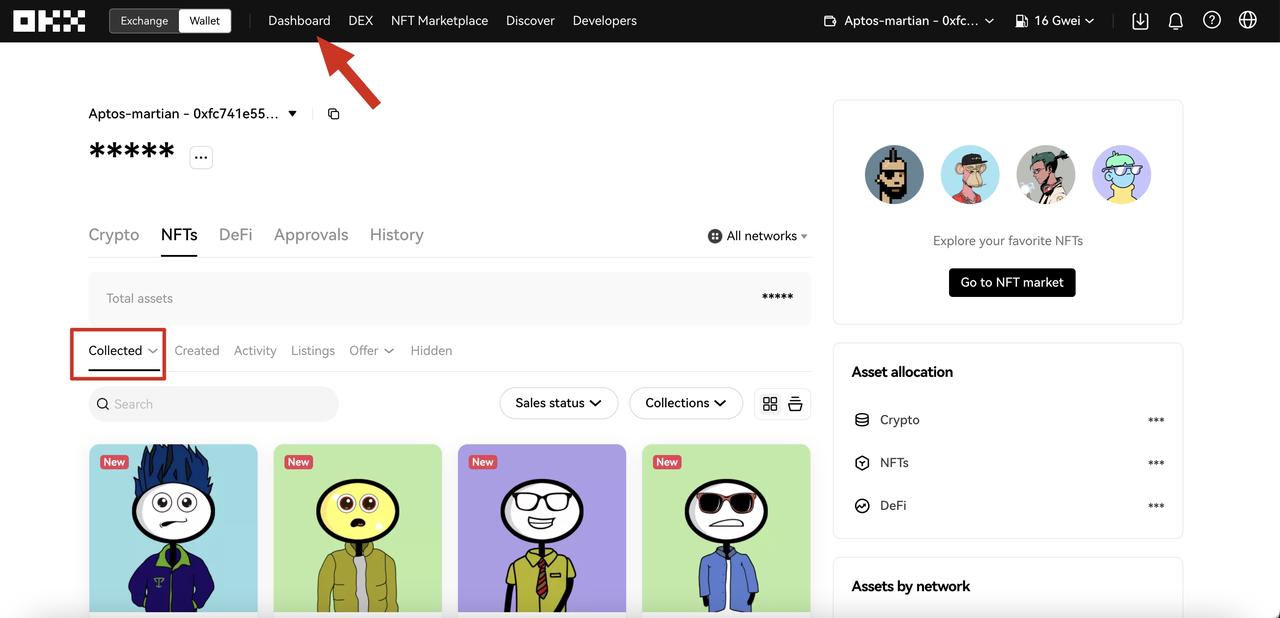The height and width of the screenshot is (618, 1280).
Task: Click the three-dot button beside hidden balance
Action: pyautogui.click(x=201, y=157)
